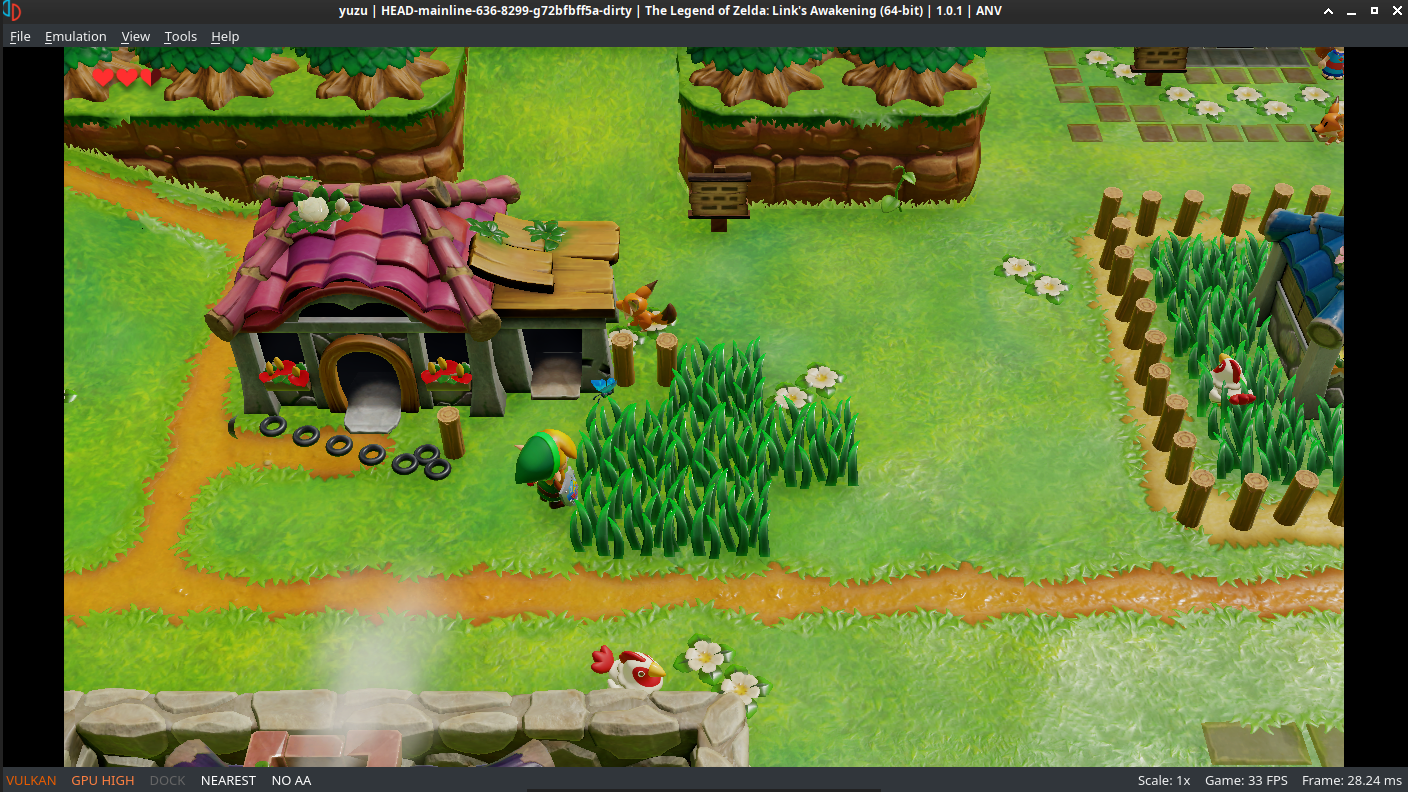Screen dimensions: 1408x792
Task: Open the Tools menu
Action: click(x=181, y=36)
